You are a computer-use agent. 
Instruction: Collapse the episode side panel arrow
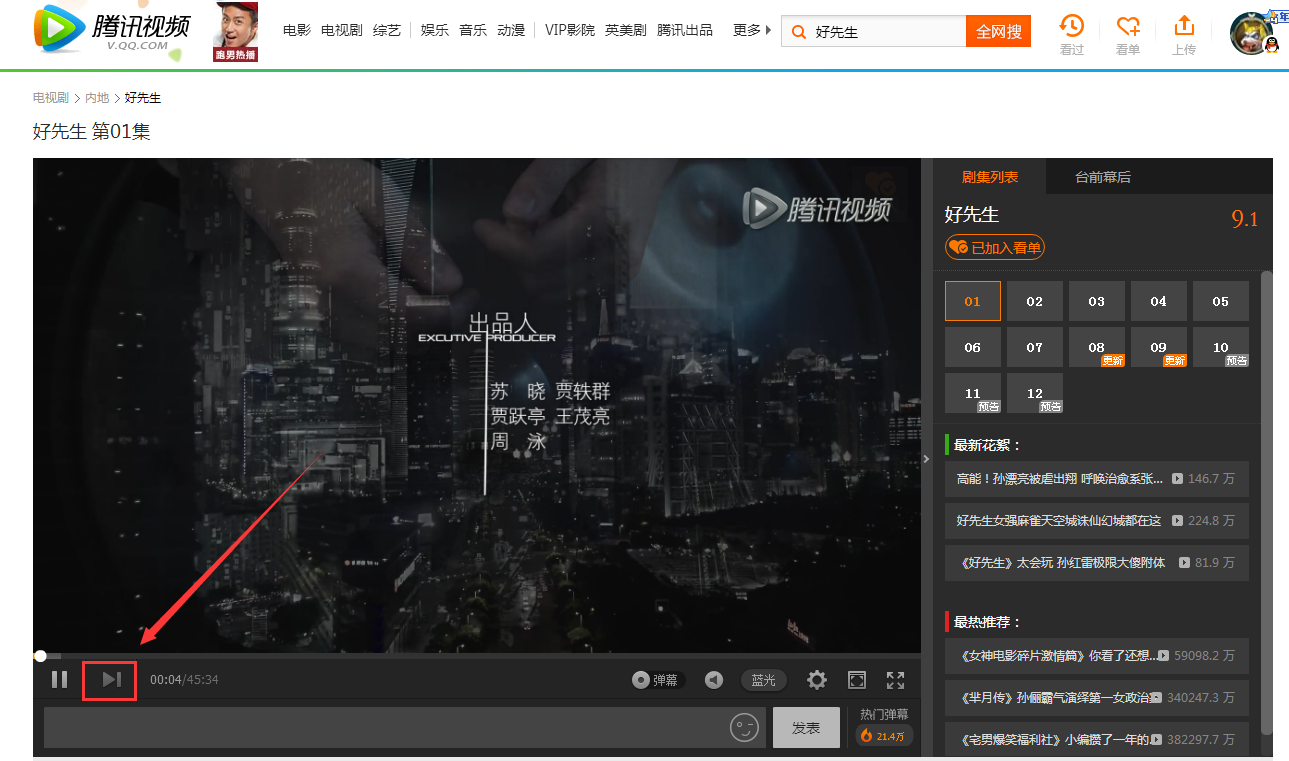[926, 459]
